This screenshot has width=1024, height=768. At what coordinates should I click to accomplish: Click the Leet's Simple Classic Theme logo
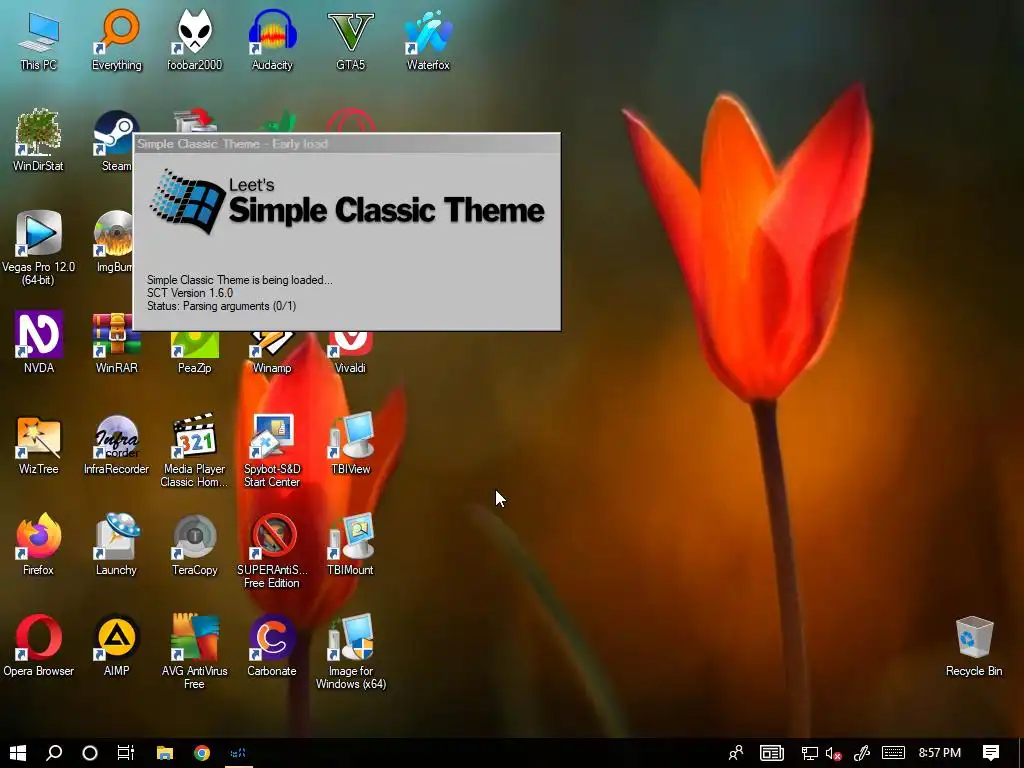(347, 202)
